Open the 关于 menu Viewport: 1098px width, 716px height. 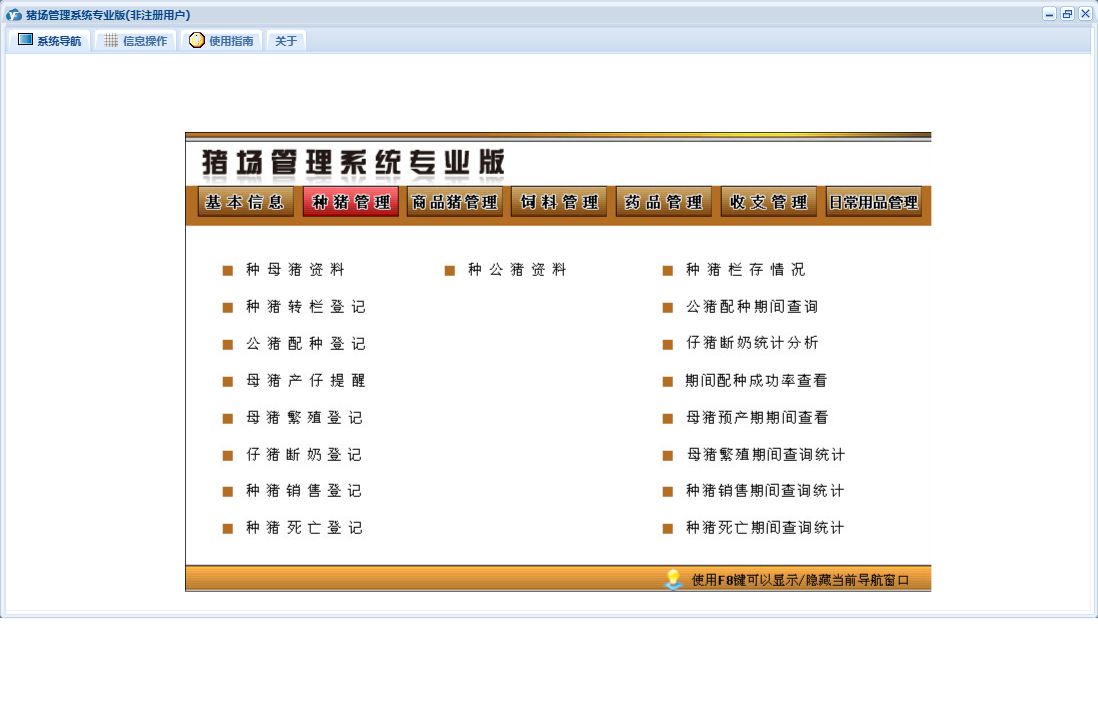pos(286,41)
